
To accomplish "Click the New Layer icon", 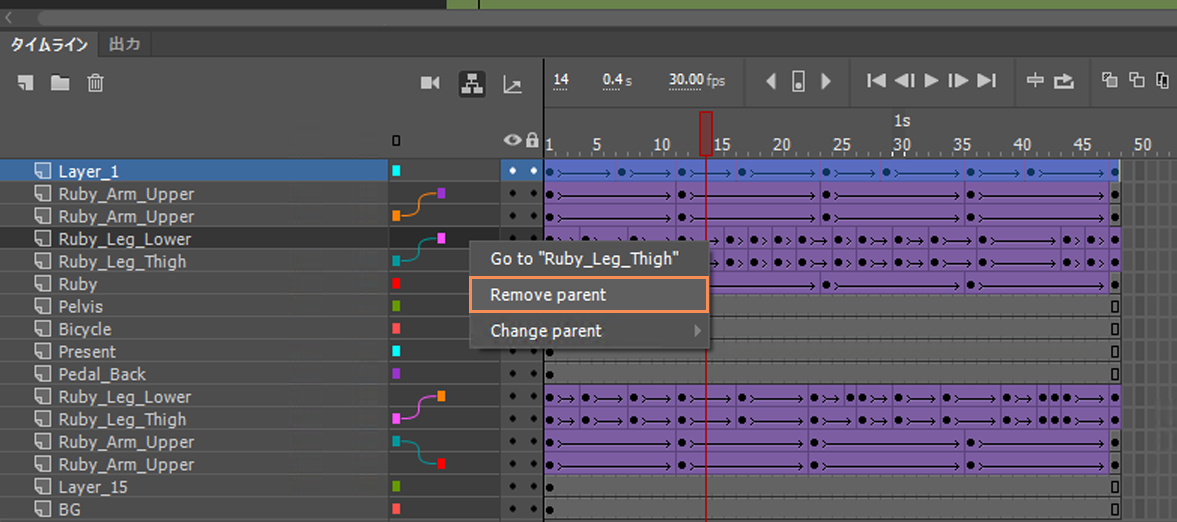I will [26, 83].
